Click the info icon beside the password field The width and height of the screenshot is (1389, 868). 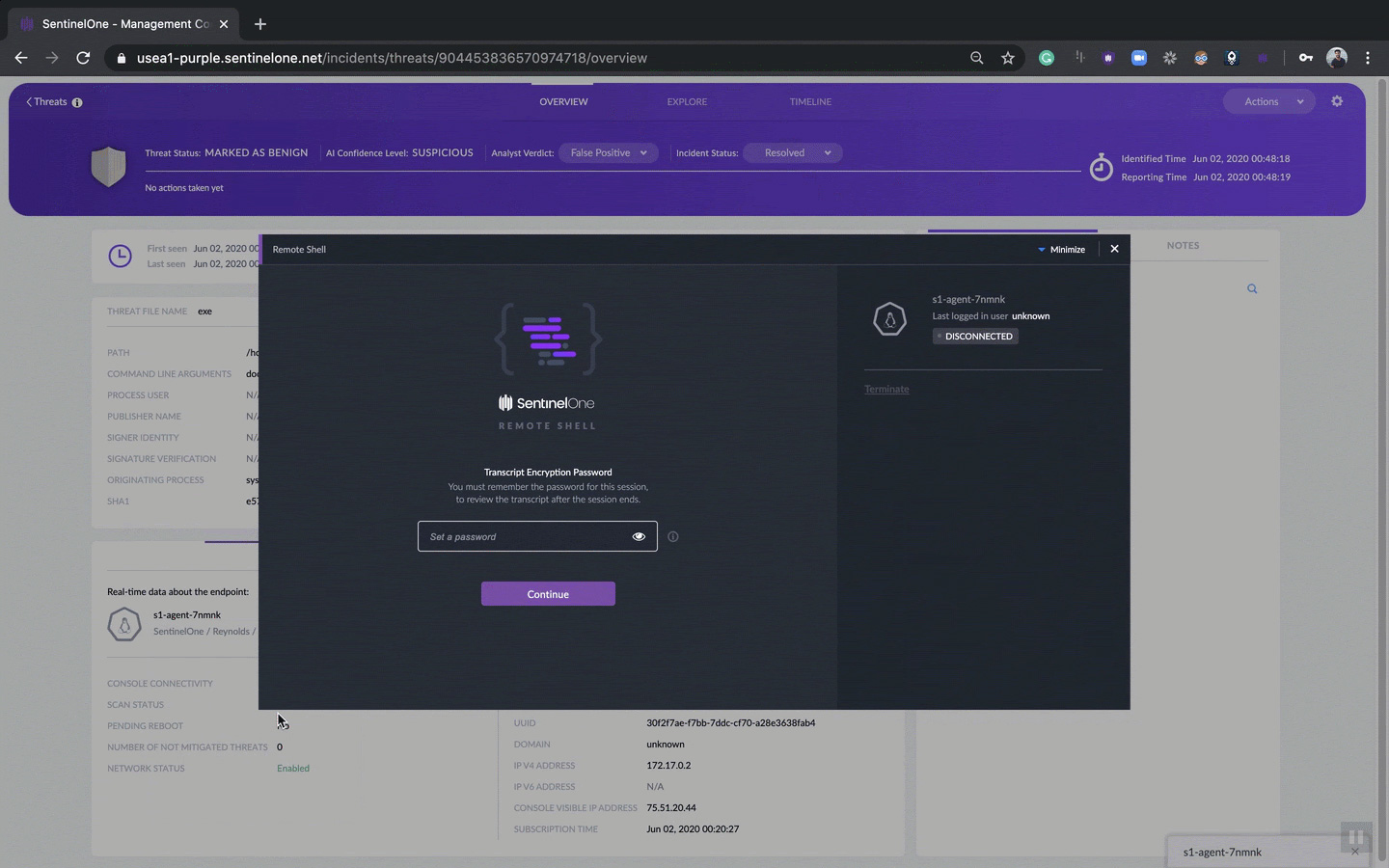[x=672, y=536]
